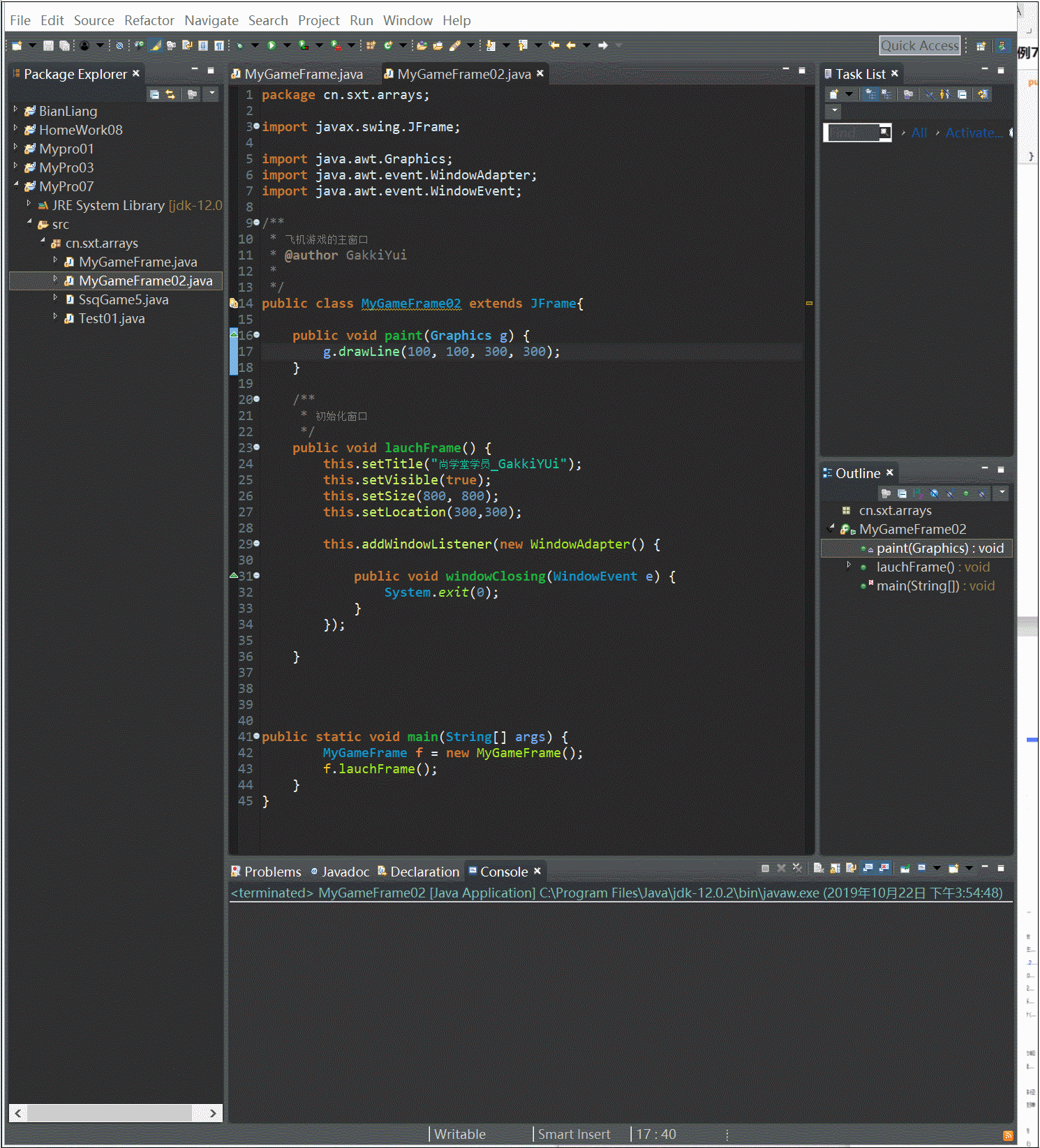Click Collapse All icon in Outline toolbar
The image size is (1040, 1148).
tap(902, 493)
